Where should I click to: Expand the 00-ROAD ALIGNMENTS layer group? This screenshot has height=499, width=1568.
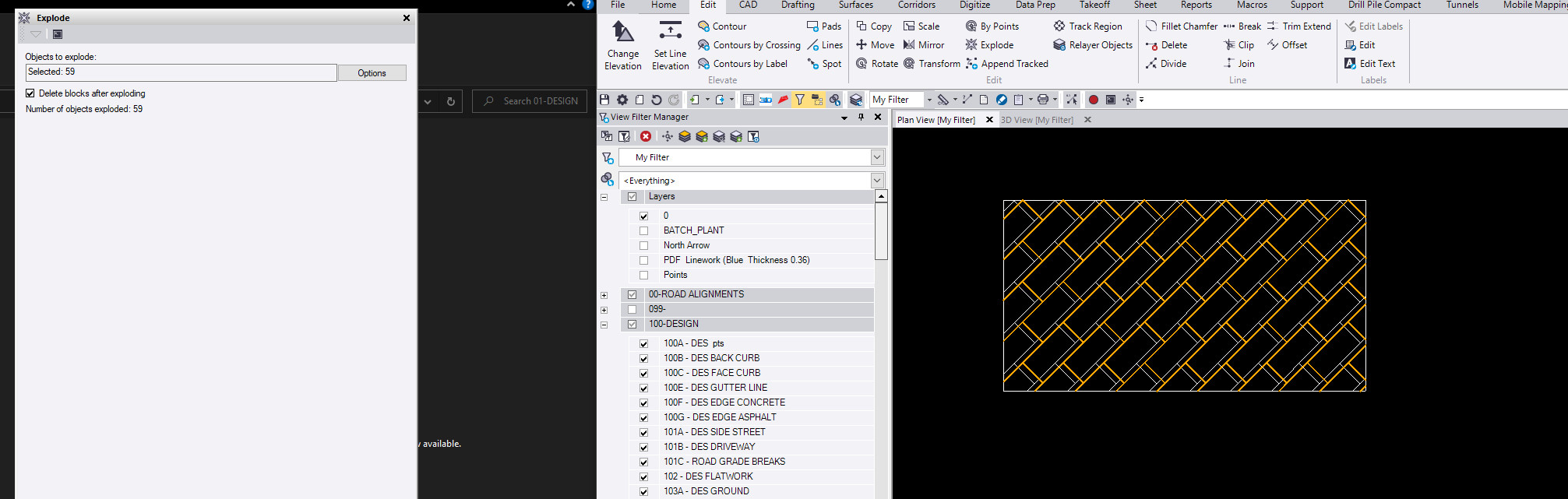pos(604,295)
